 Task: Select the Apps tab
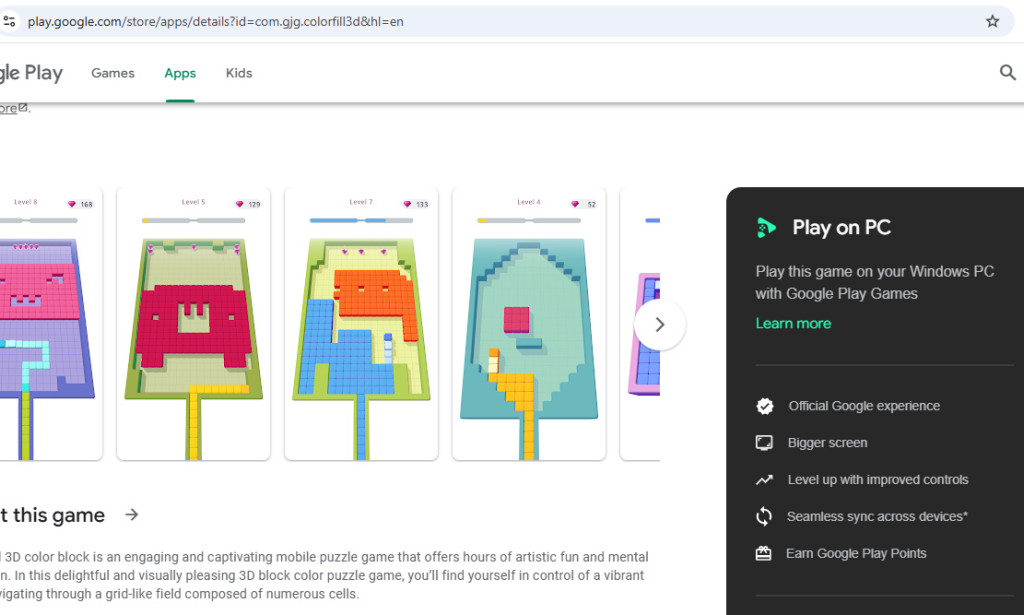click(180, 73)
